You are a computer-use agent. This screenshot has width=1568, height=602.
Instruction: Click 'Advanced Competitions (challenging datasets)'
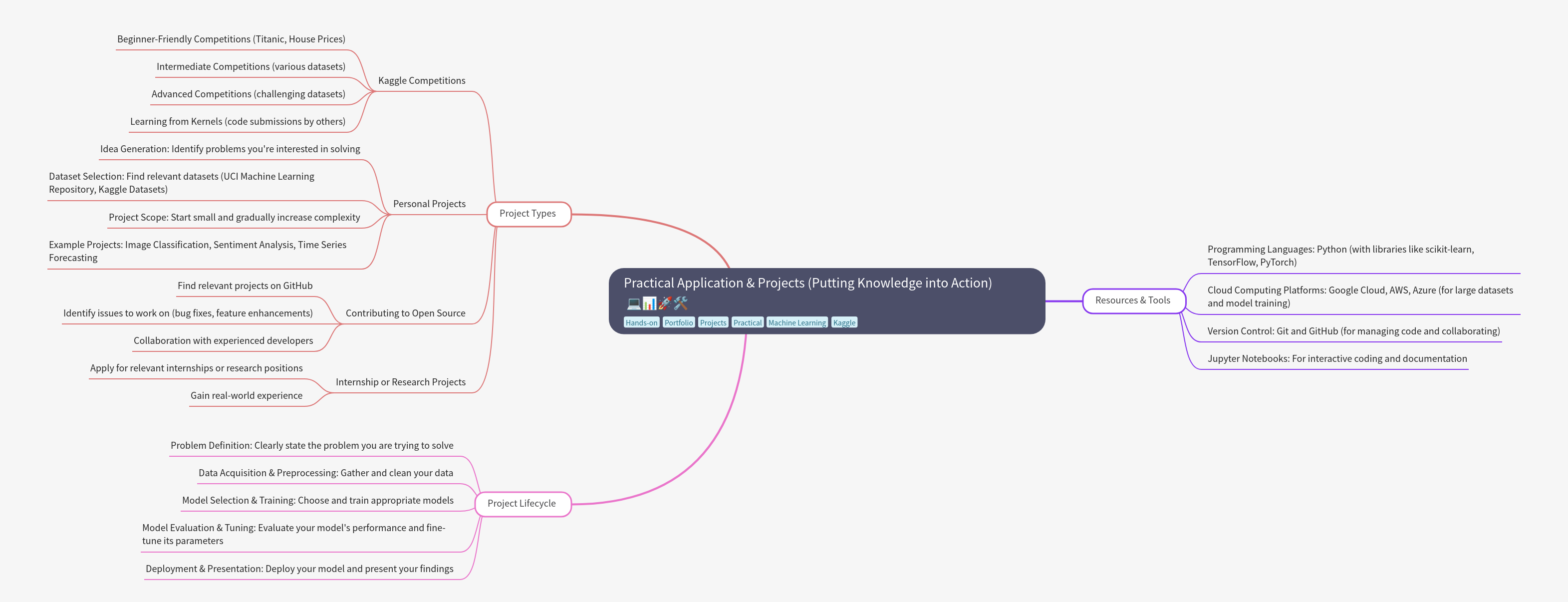[249, 94]
